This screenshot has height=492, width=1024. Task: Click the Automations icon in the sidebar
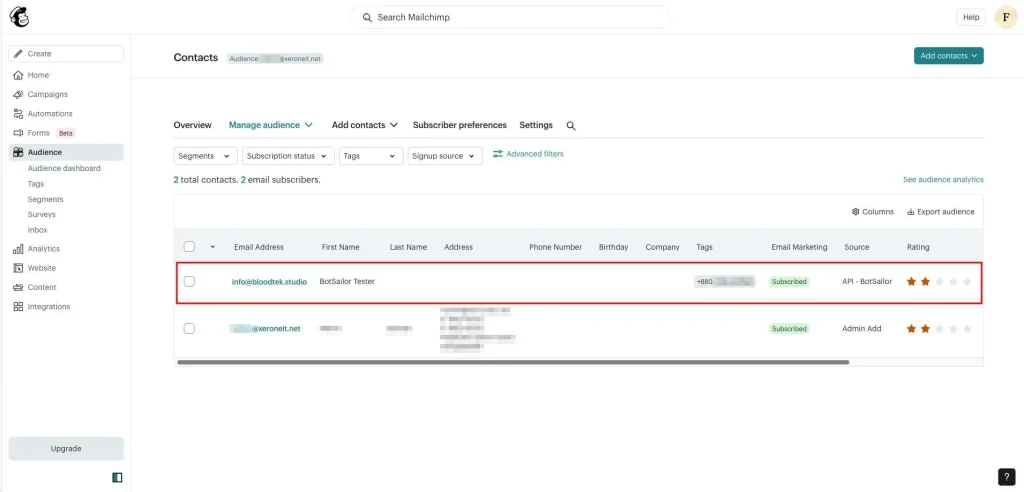click(18, 114)
